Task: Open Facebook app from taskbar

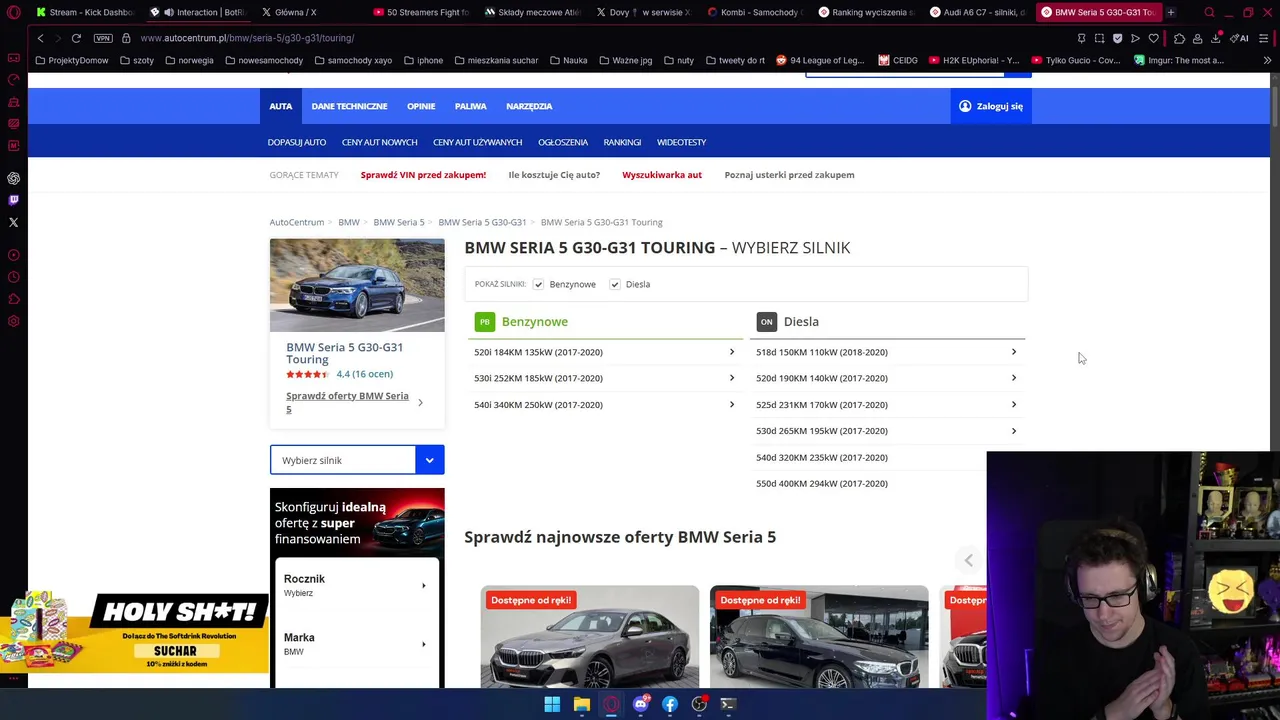Action: point(670,704)
